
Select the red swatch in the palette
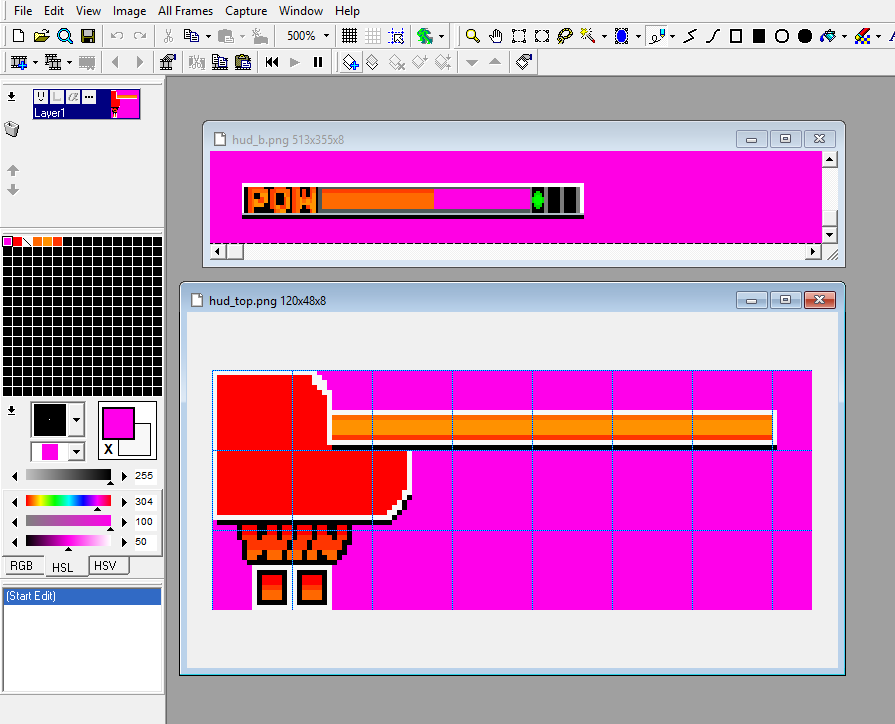16,240
